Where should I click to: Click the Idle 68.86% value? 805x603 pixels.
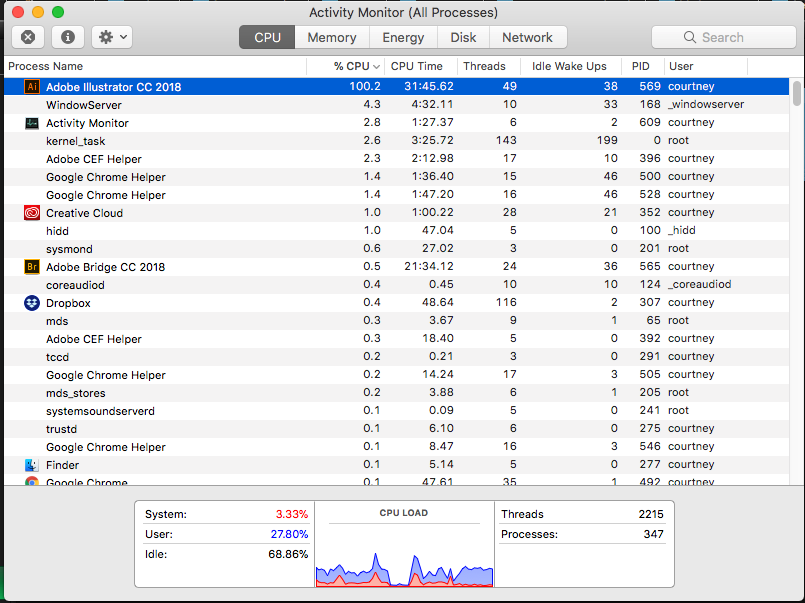point(288,554)
